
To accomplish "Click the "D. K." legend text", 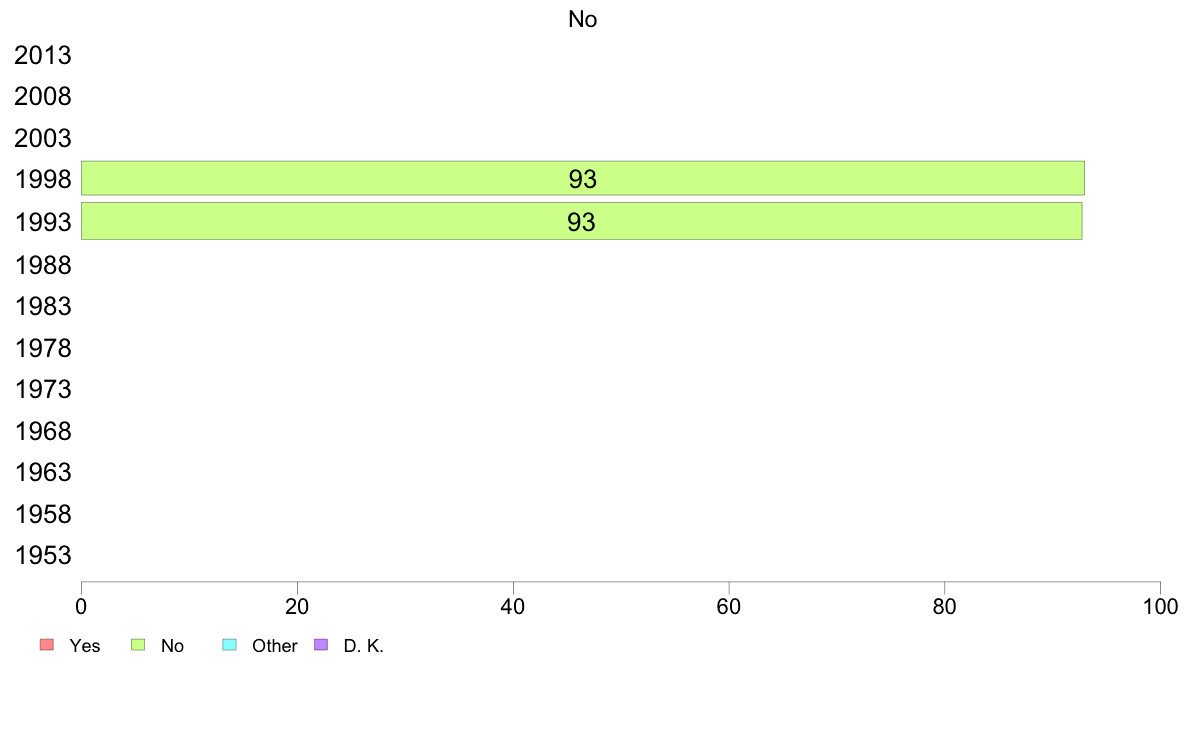I will pyautogui.click(x=364, y=646).
